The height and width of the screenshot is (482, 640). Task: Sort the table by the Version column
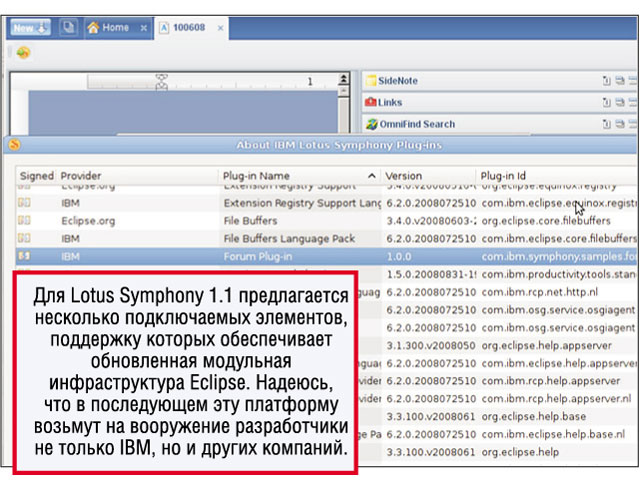pyautogui.click(x=428, y=176)
